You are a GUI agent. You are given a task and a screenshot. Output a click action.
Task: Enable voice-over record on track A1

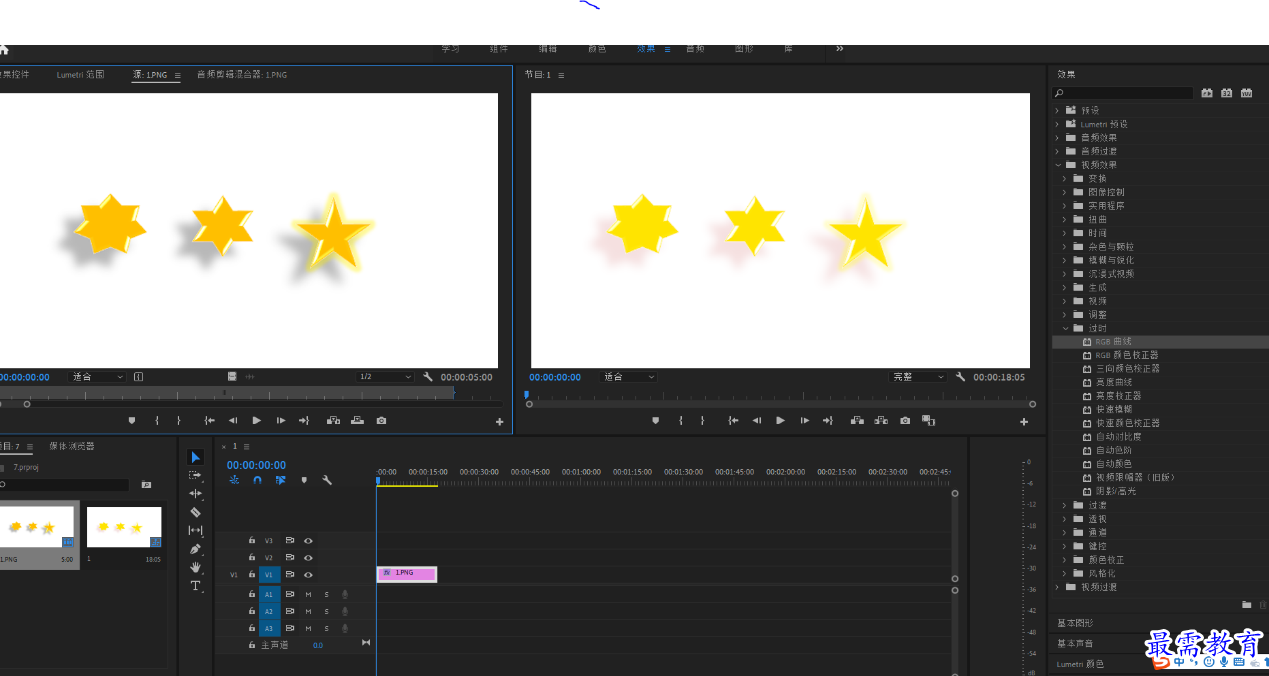(x=345, y=594)
